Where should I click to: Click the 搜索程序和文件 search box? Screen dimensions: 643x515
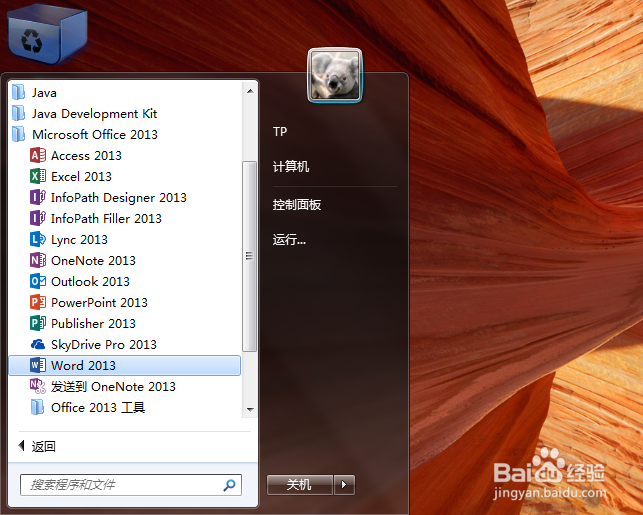coord(131,485)
